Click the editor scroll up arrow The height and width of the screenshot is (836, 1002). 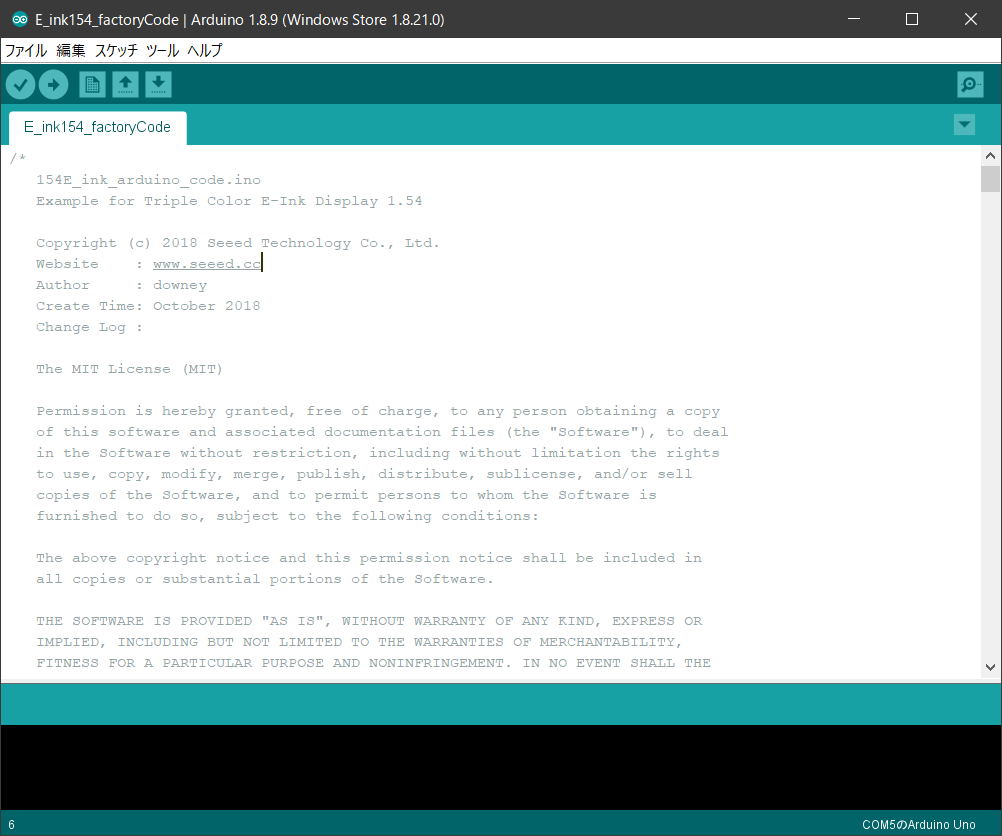pyautogui.click(x=990, y=155)
